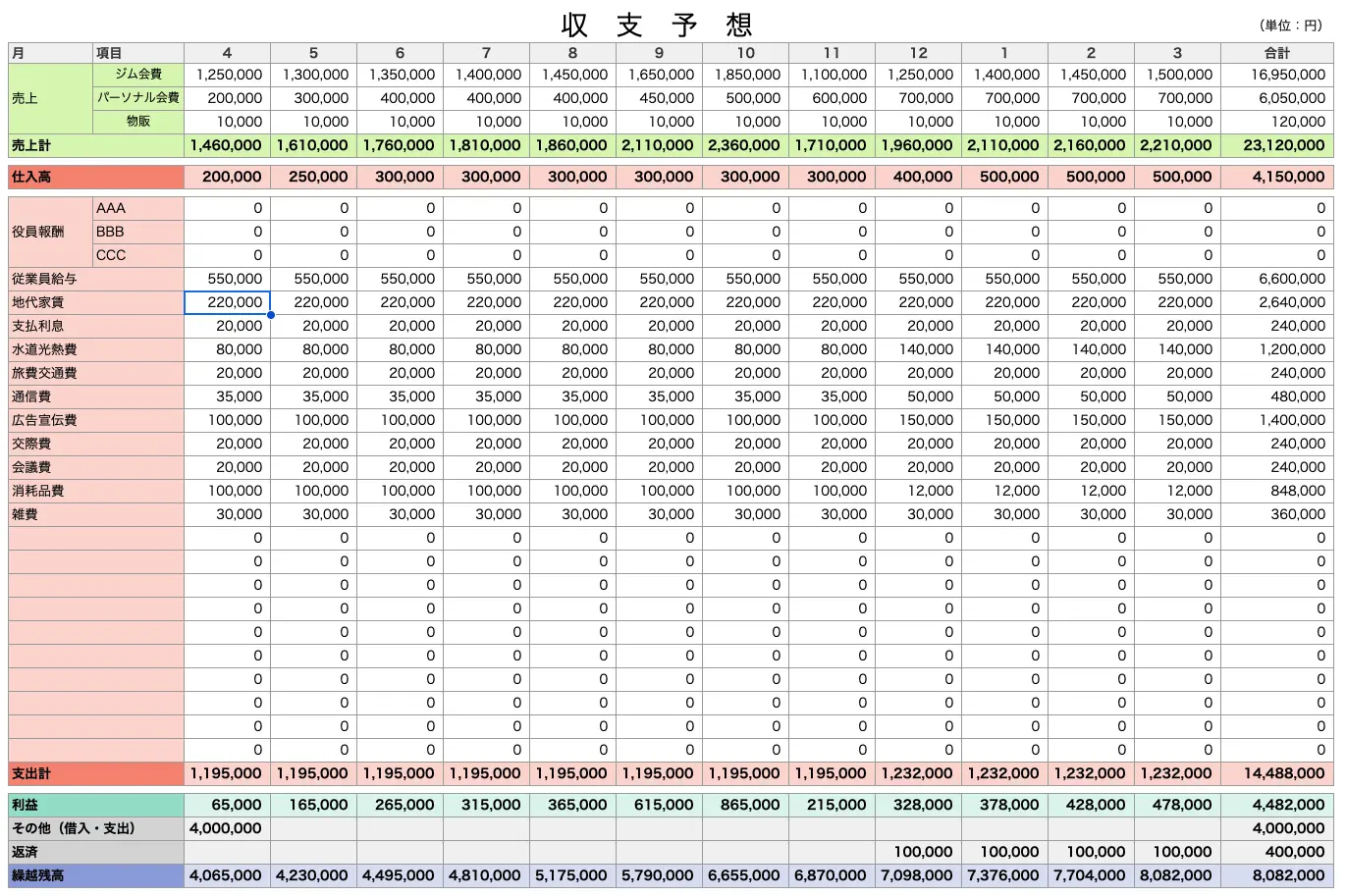Select the 売上計 value 1,460,000
This screenshot has height=896, width=1346.
[x=227, y=145]
